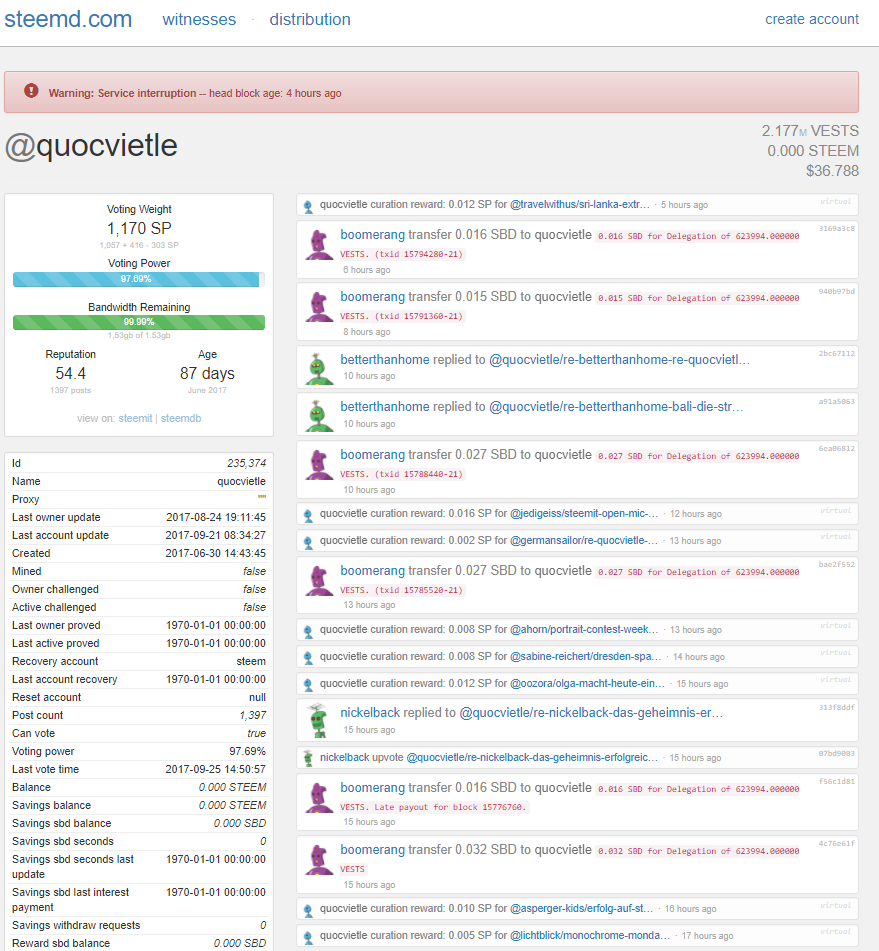Click boomerang avatar beside 0.015 SBD transfer
Screen dimensions: 879x951
(x=318, y=306)
